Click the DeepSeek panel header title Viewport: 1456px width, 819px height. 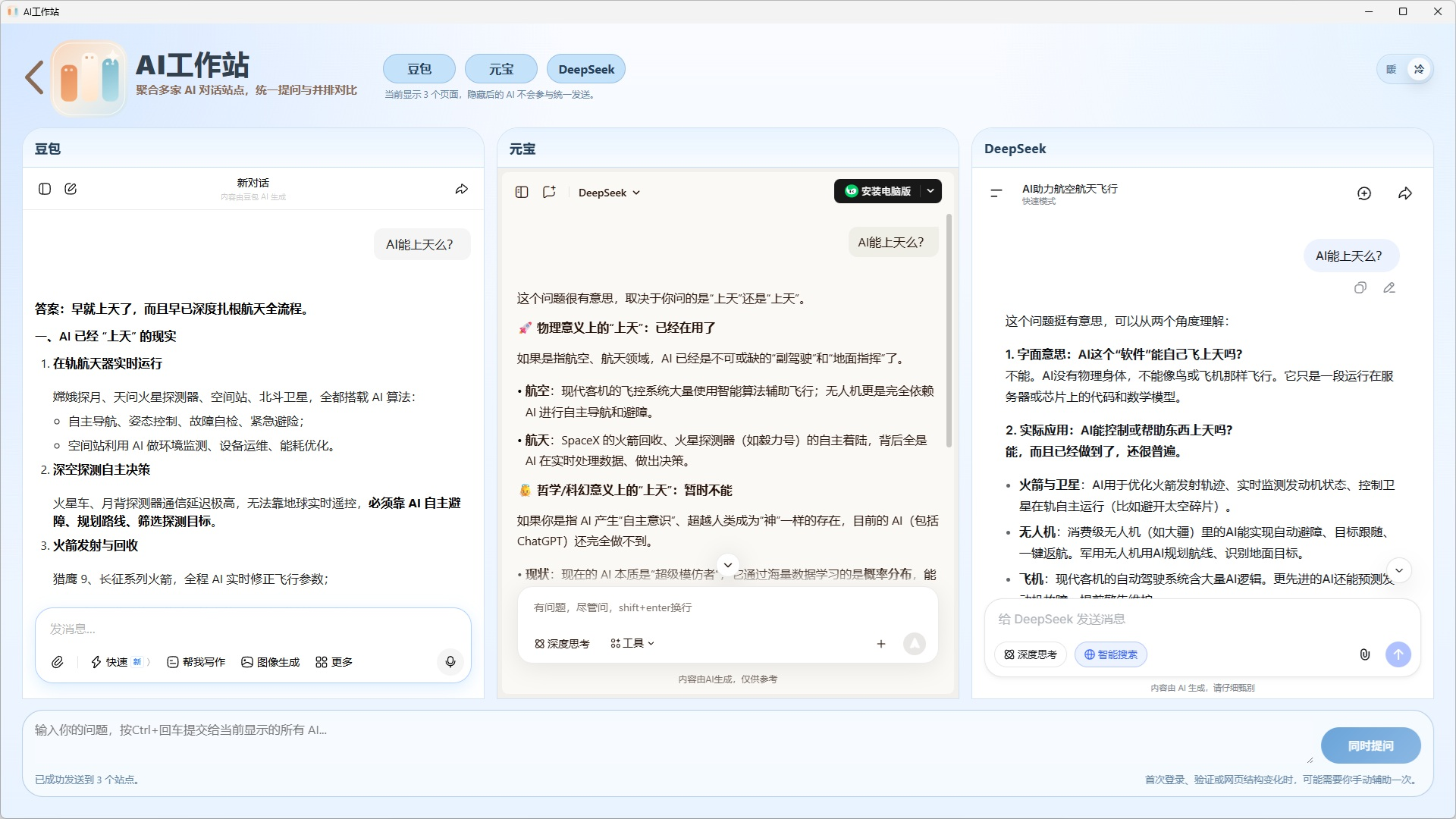1015,149
